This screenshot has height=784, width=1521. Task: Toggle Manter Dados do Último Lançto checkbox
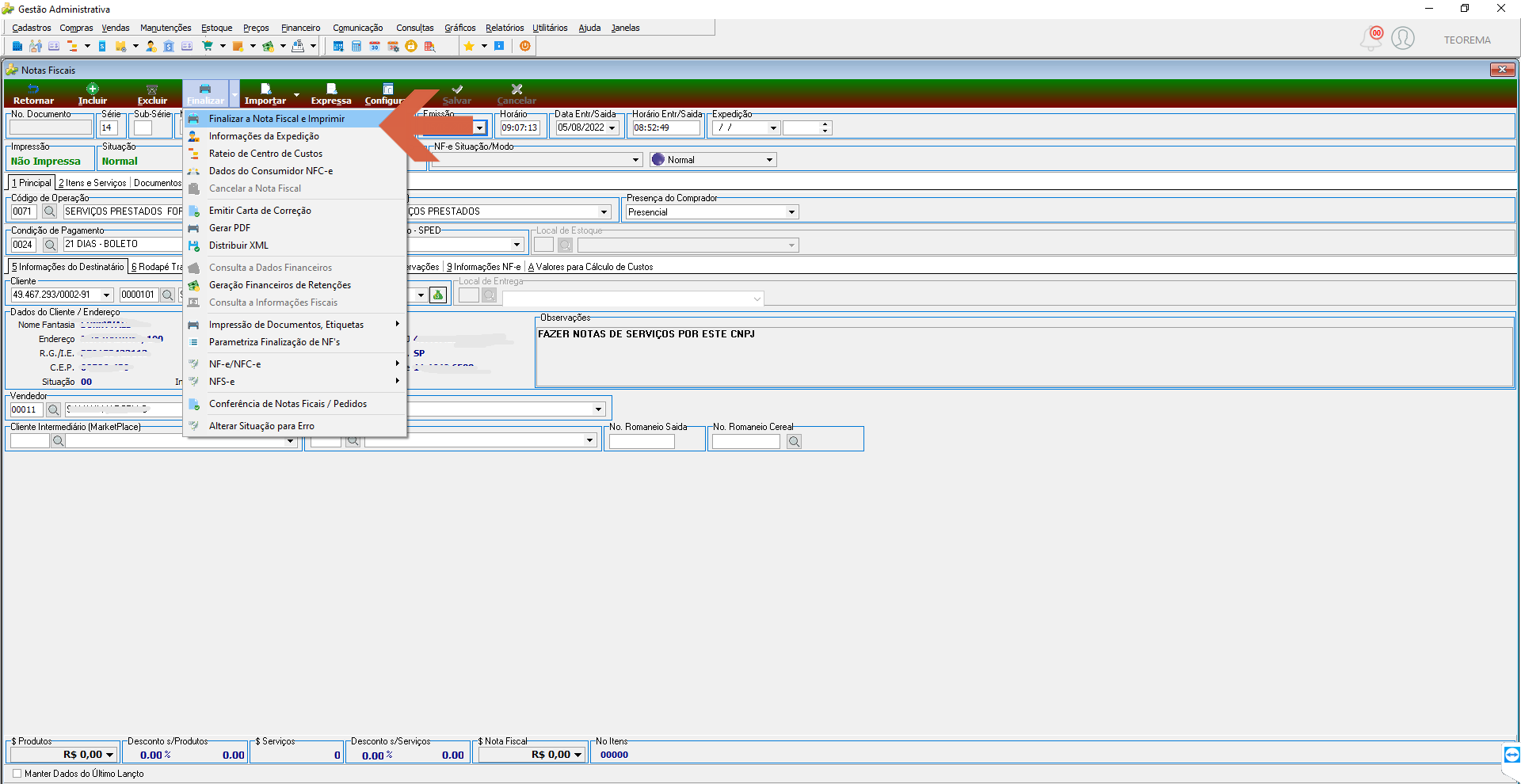point(17,774)
